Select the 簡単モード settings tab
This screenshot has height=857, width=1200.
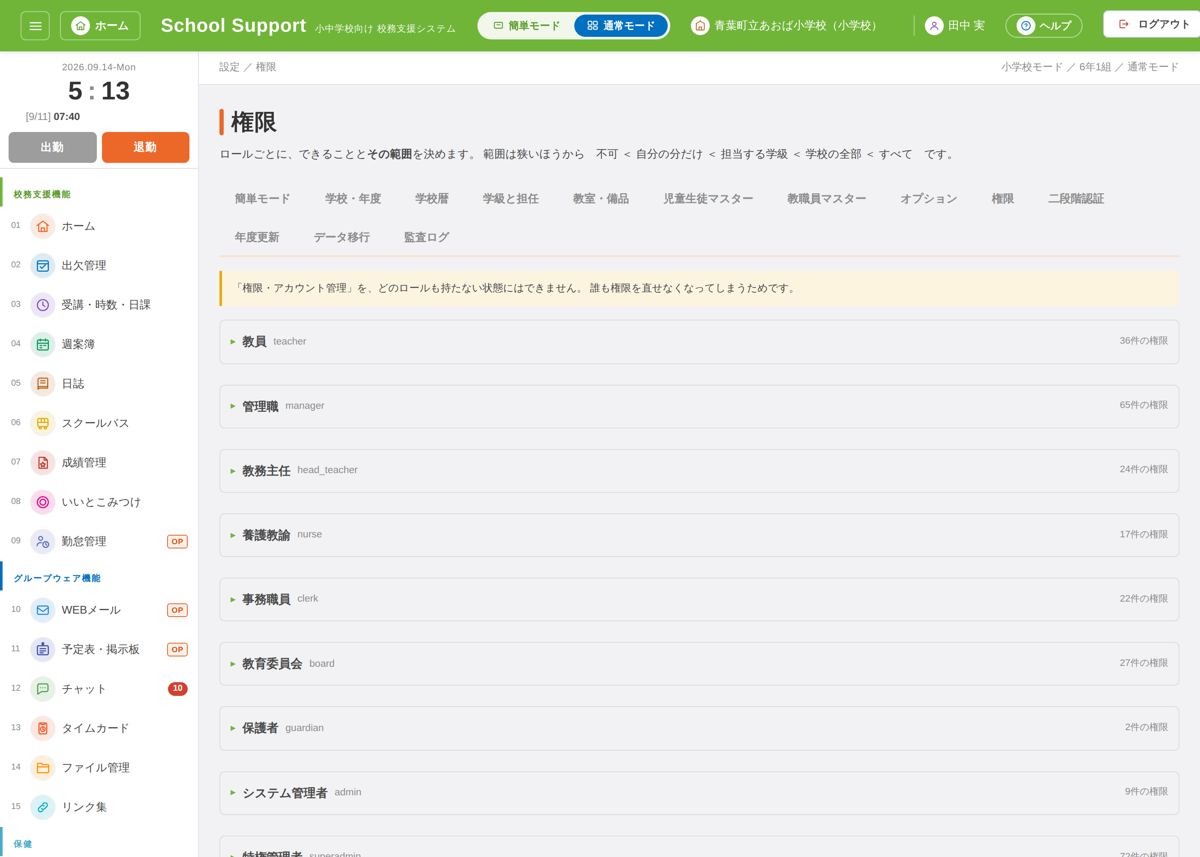(x=262, y=199)
